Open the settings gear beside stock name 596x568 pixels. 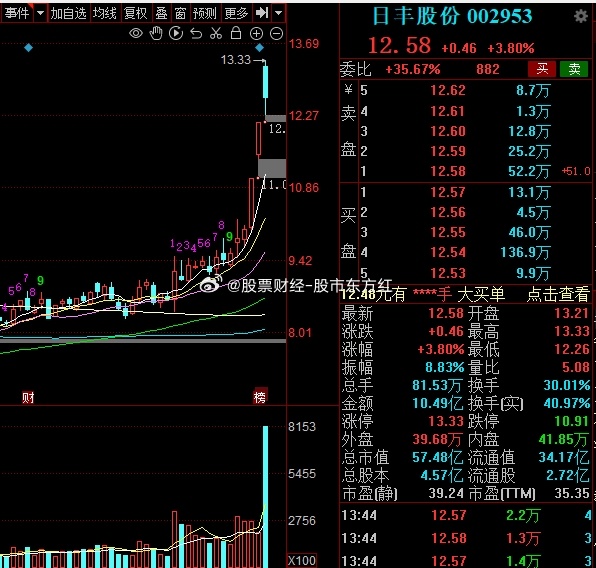pos(581,16)
